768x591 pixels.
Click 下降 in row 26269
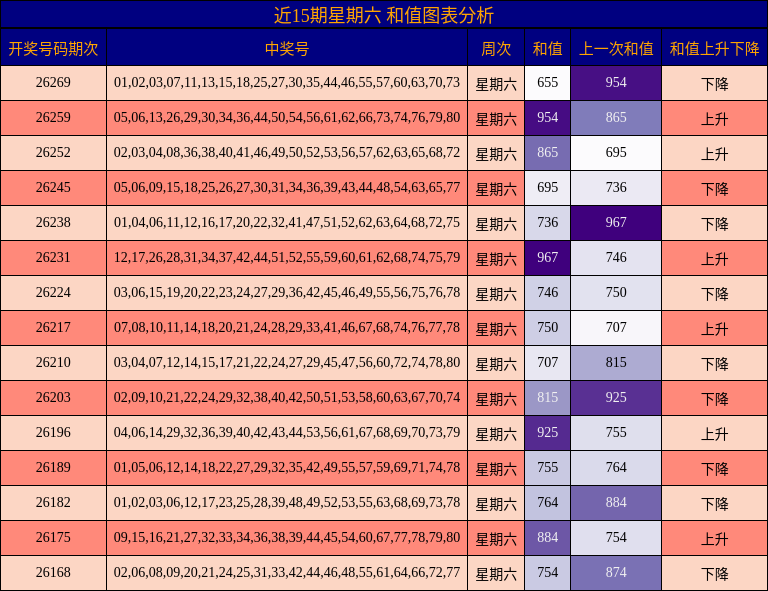(x=715, y=84)
